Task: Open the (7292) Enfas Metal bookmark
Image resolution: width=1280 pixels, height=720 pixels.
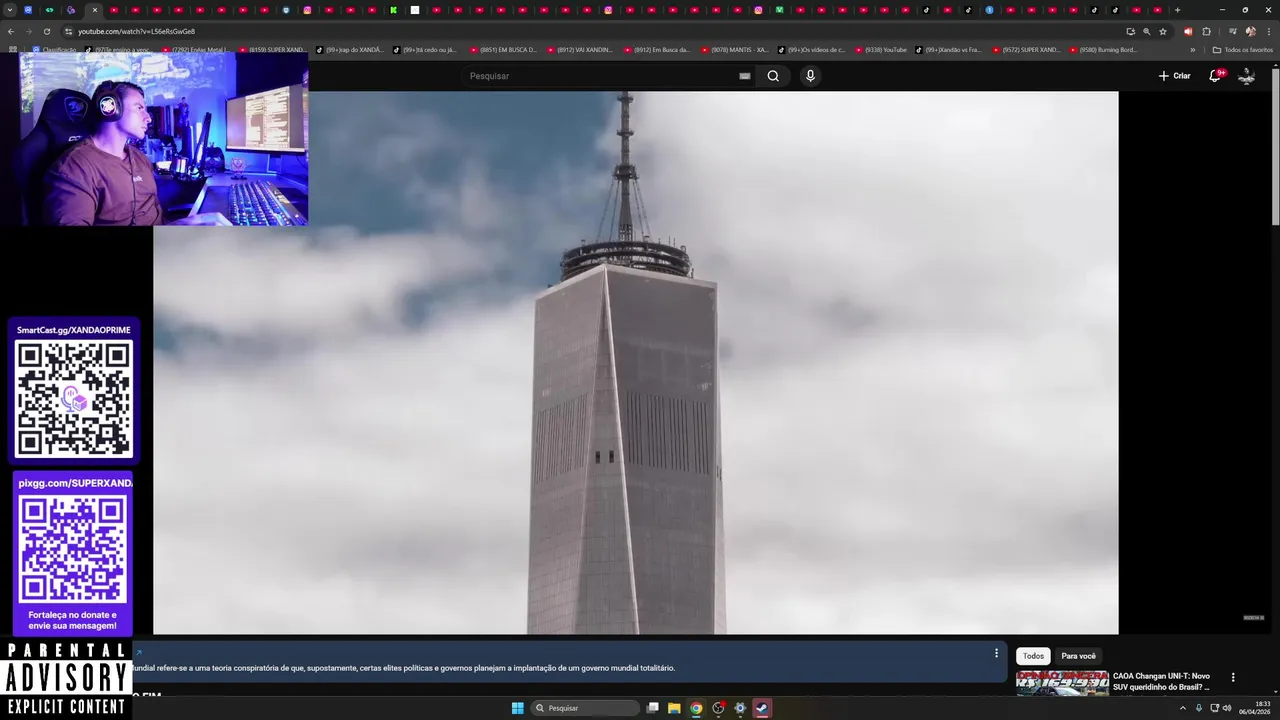Action: coord(195,50)
